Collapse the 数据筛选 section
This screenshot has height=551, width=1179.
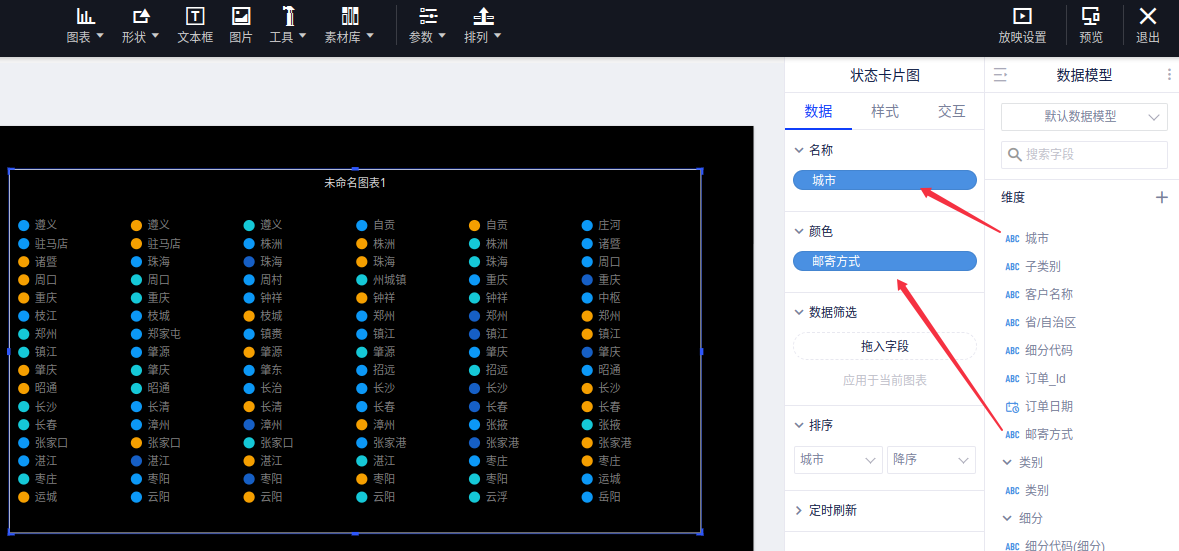pyautogui.click(x=799, y=312)
